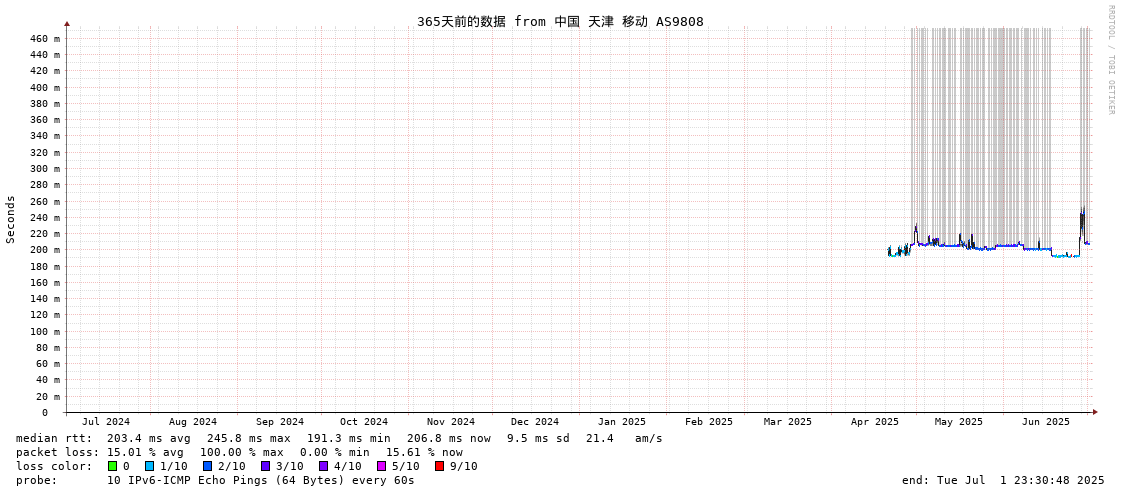Click the 'Jun 2025' x-axis label
1121x494 pixels.
coord(1047,422)
